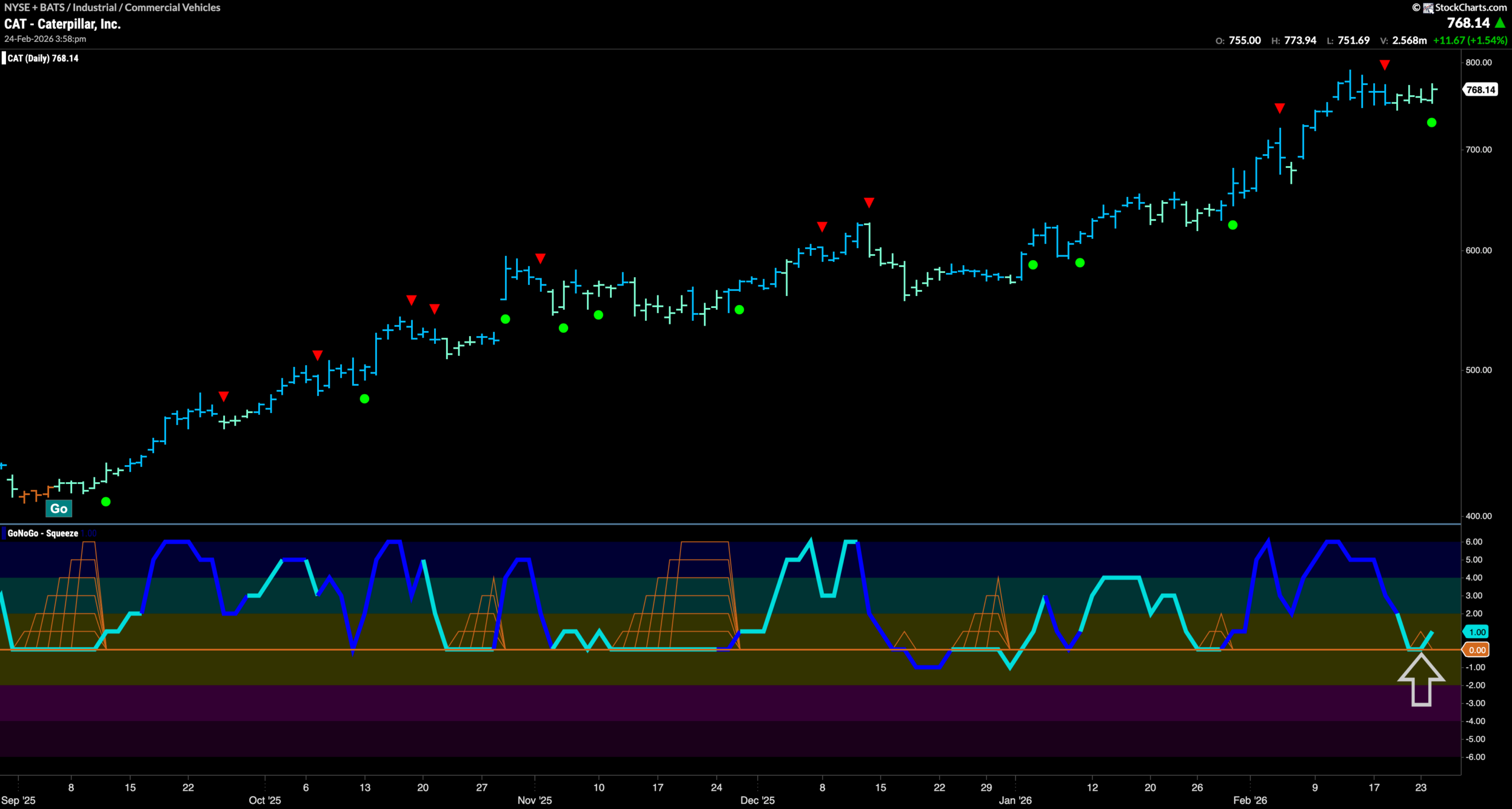Click the white legend marker before CAT (Daily)

pos(4,58)
